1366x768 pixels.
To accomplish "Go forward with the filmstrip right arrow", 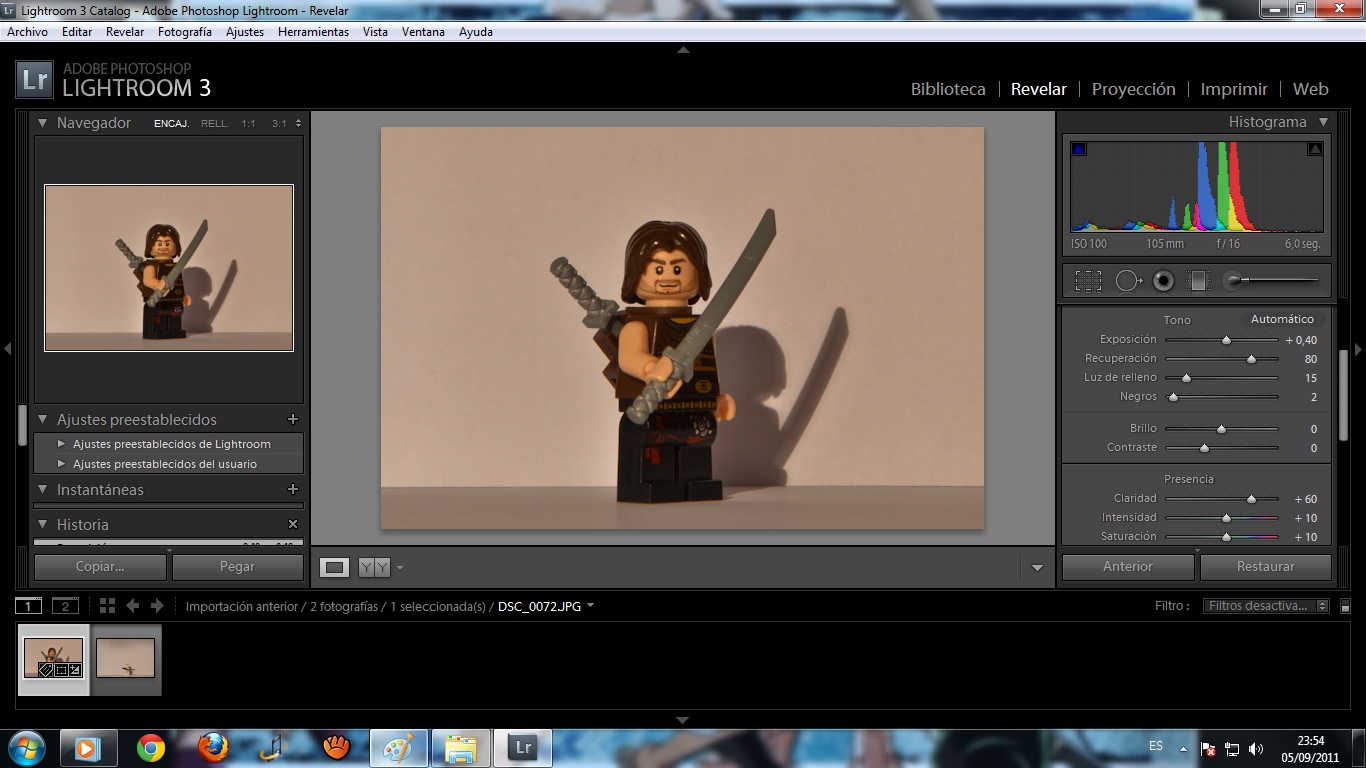I will [x=157, y=606].
